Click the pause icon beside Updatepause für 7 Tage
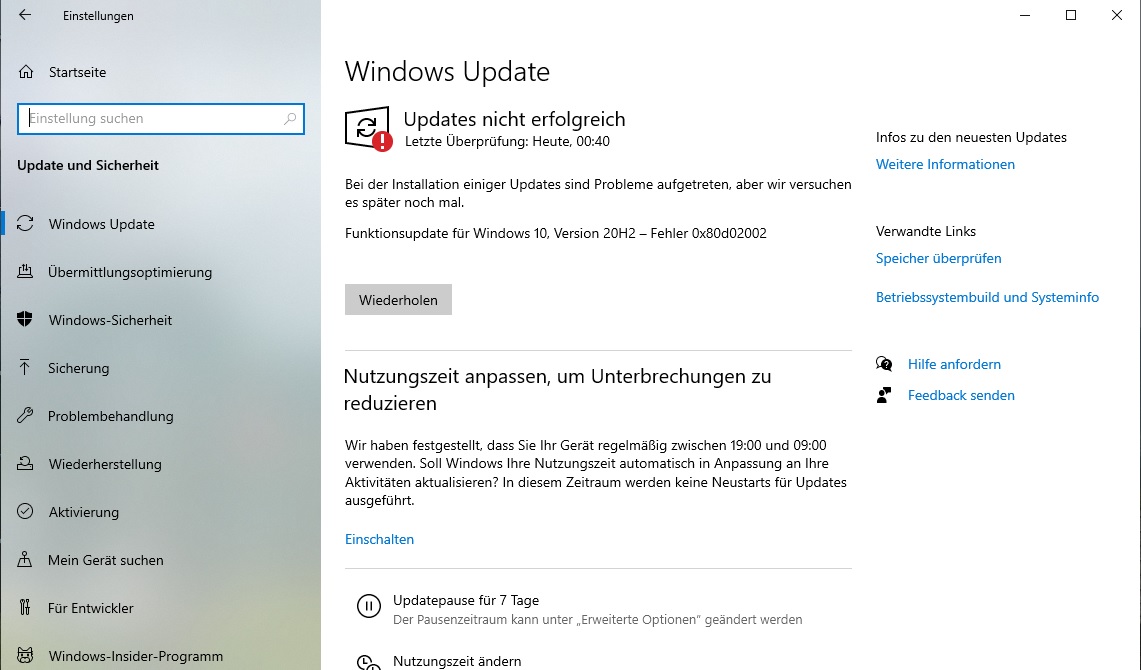The height and width of the screenshot is (670, 1141). 369,606
